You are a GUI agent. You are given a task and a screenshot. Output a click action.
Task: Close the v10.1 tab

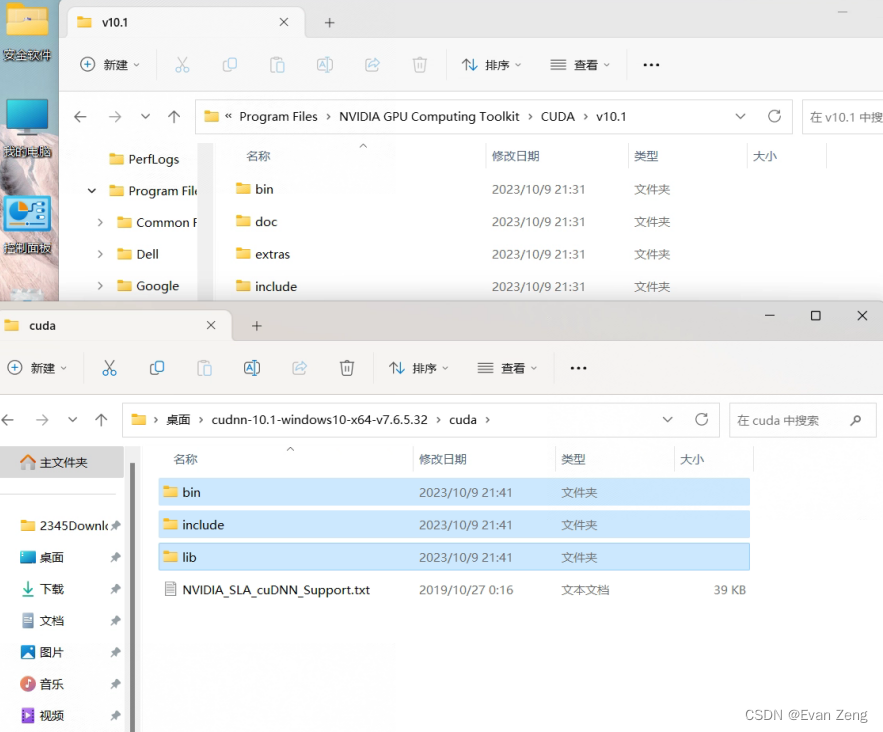tap(284, 23)
